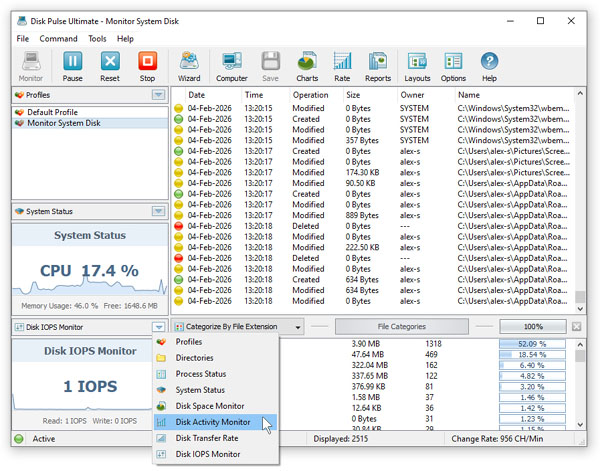Open the Charts pie icon

[307, 66]
